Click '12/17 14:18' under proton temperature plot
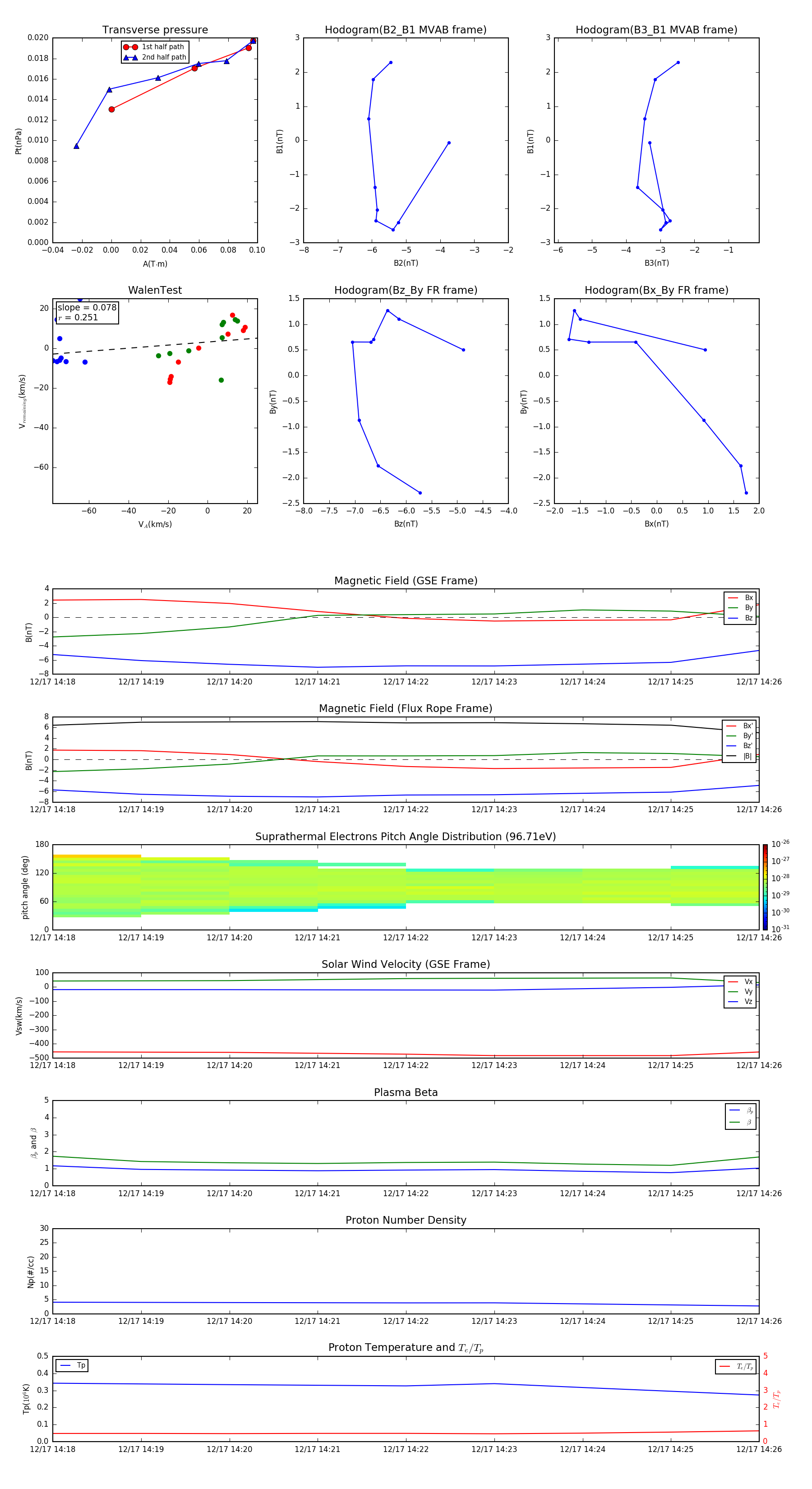 [53, 1450]
